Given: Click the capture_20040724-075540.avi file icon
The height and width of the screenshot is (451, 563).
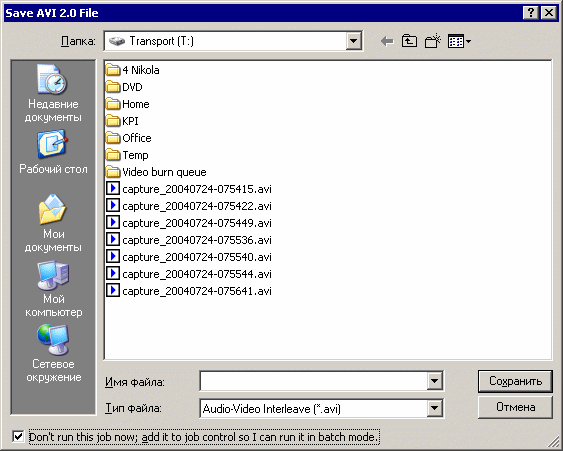Looking at the screenshot, I should [x=113, y=256].
